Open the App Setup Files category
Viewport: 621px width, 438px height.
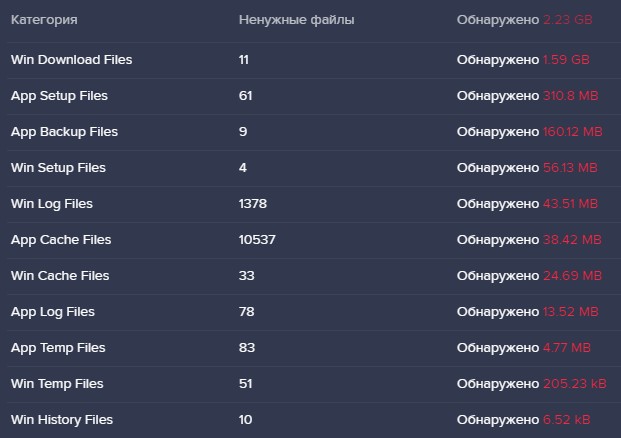click(59, 96)
